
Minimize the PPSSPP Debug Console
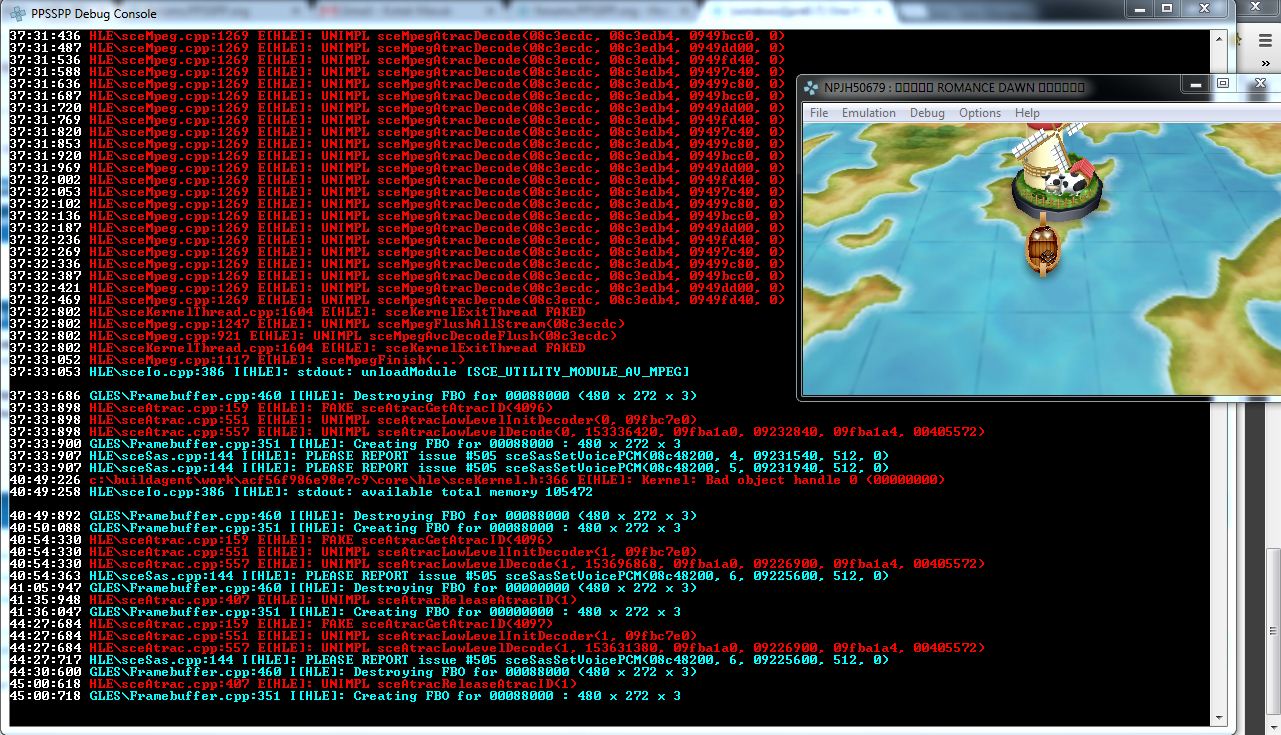pyautogui.click(x=1140, y=8)
